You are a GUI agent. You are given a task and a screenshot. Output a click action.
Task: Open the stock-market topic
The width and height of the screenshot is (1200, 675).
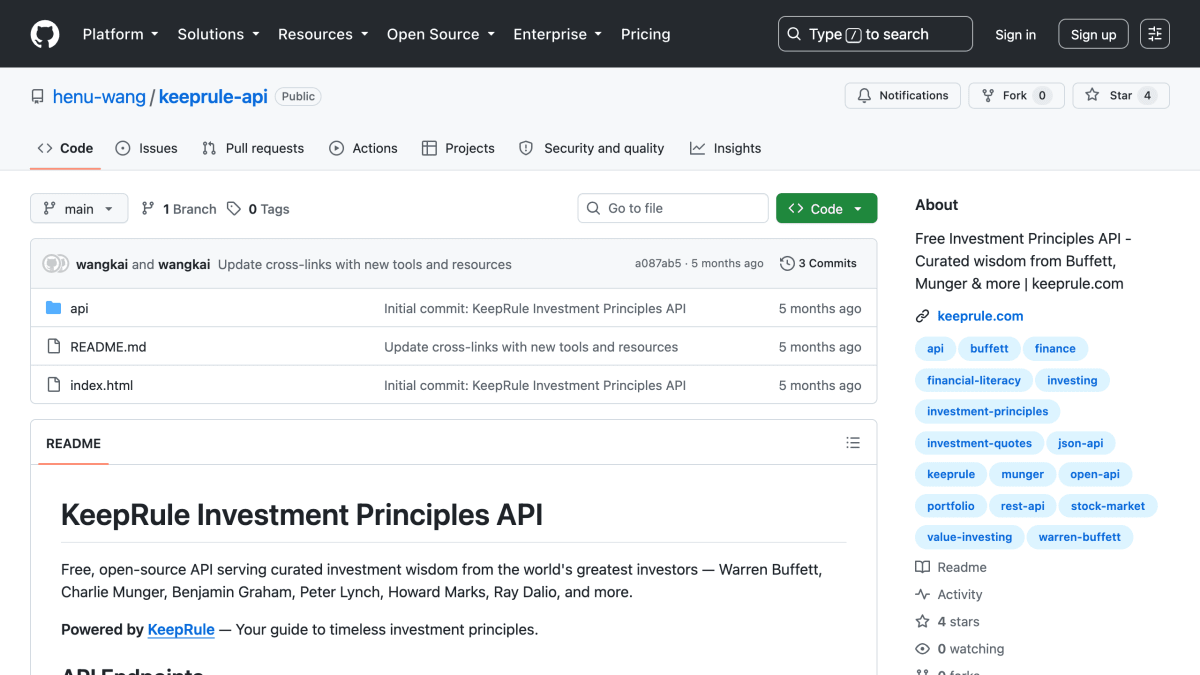tap(1108, 506)
